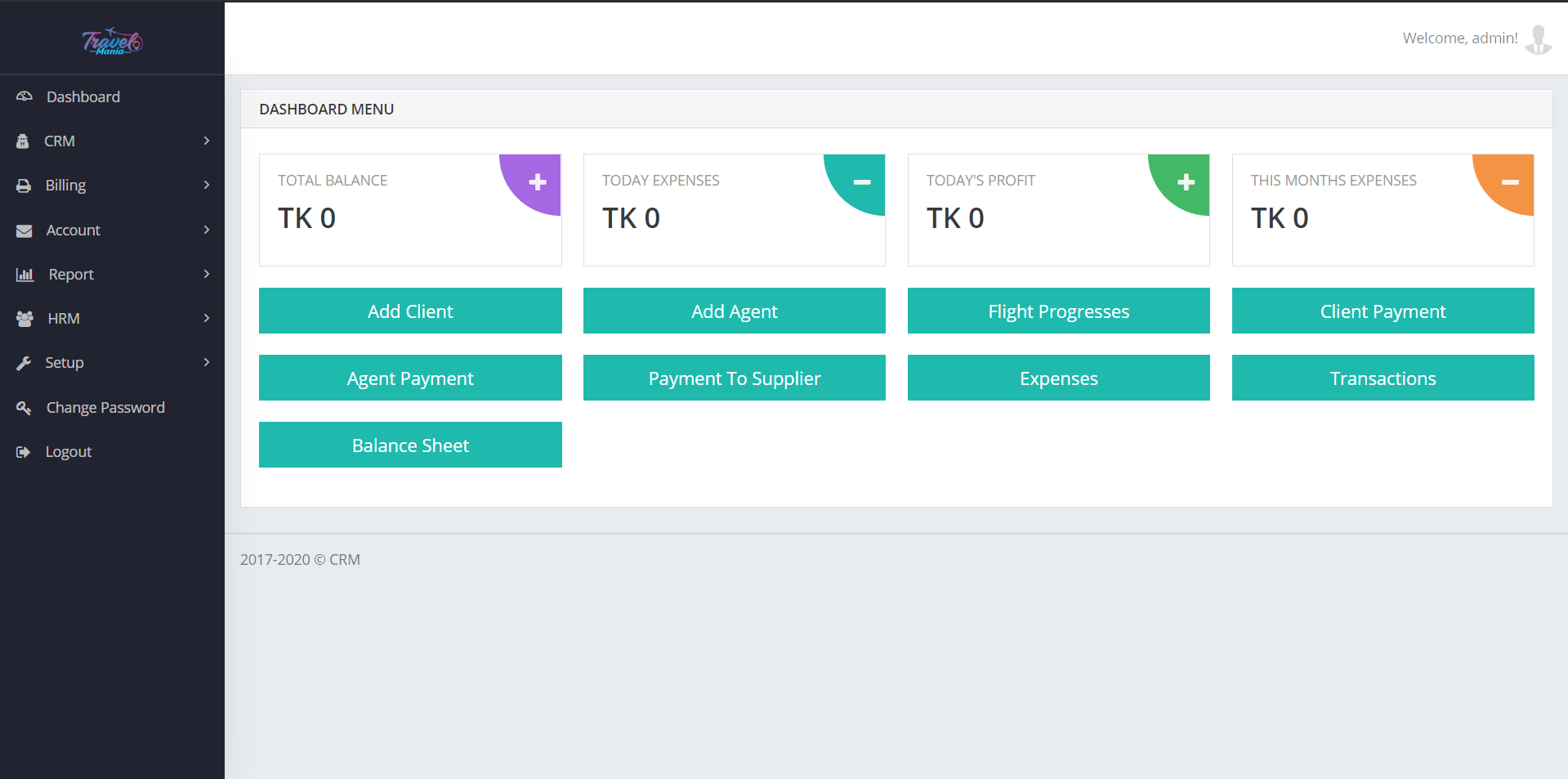Open the Balance Sheet button
Screen dimensions: 1568x779
click(x=410, y=445)
